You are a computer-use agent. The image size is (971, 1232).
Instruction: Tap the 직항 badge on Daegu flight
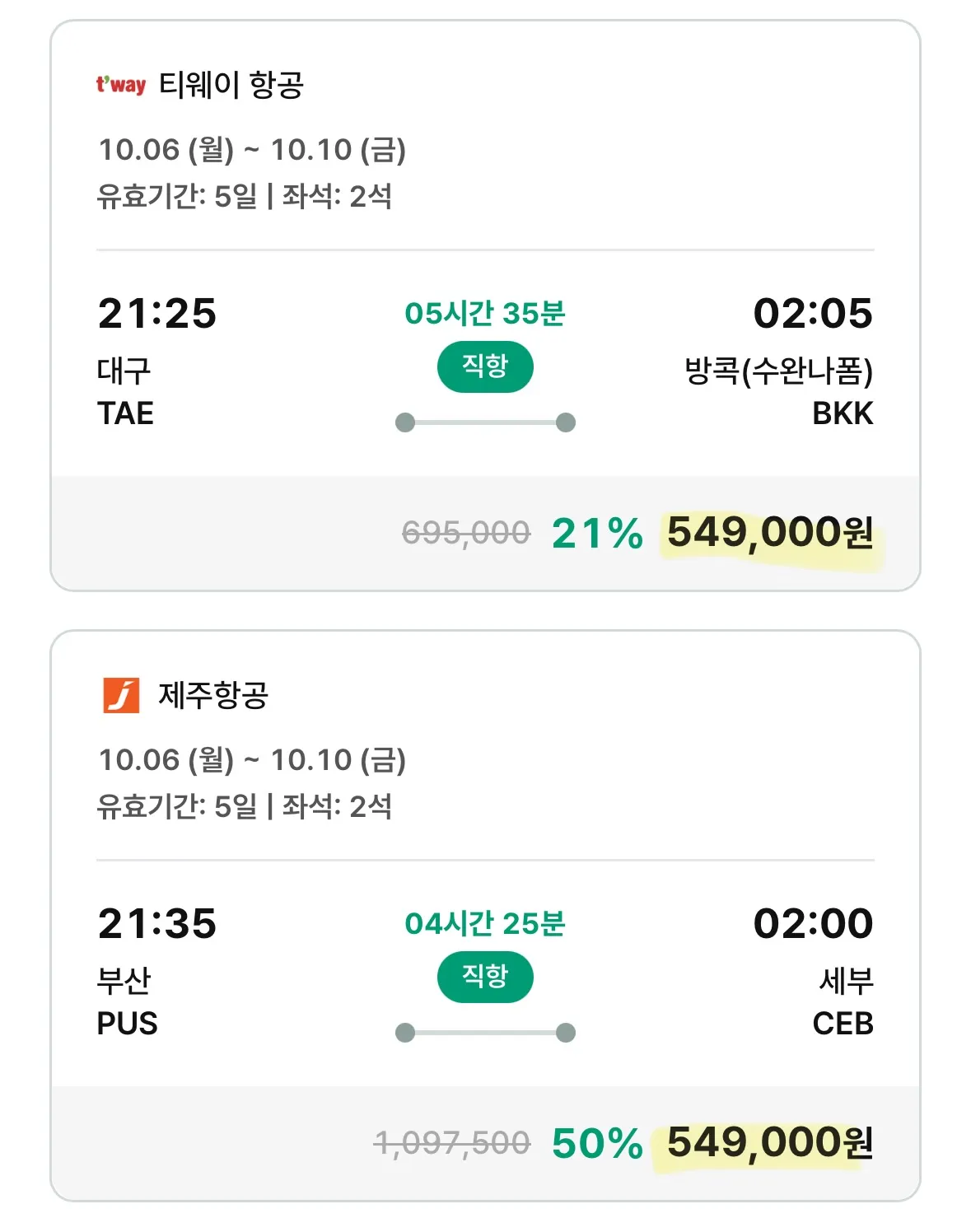[485, 366]
